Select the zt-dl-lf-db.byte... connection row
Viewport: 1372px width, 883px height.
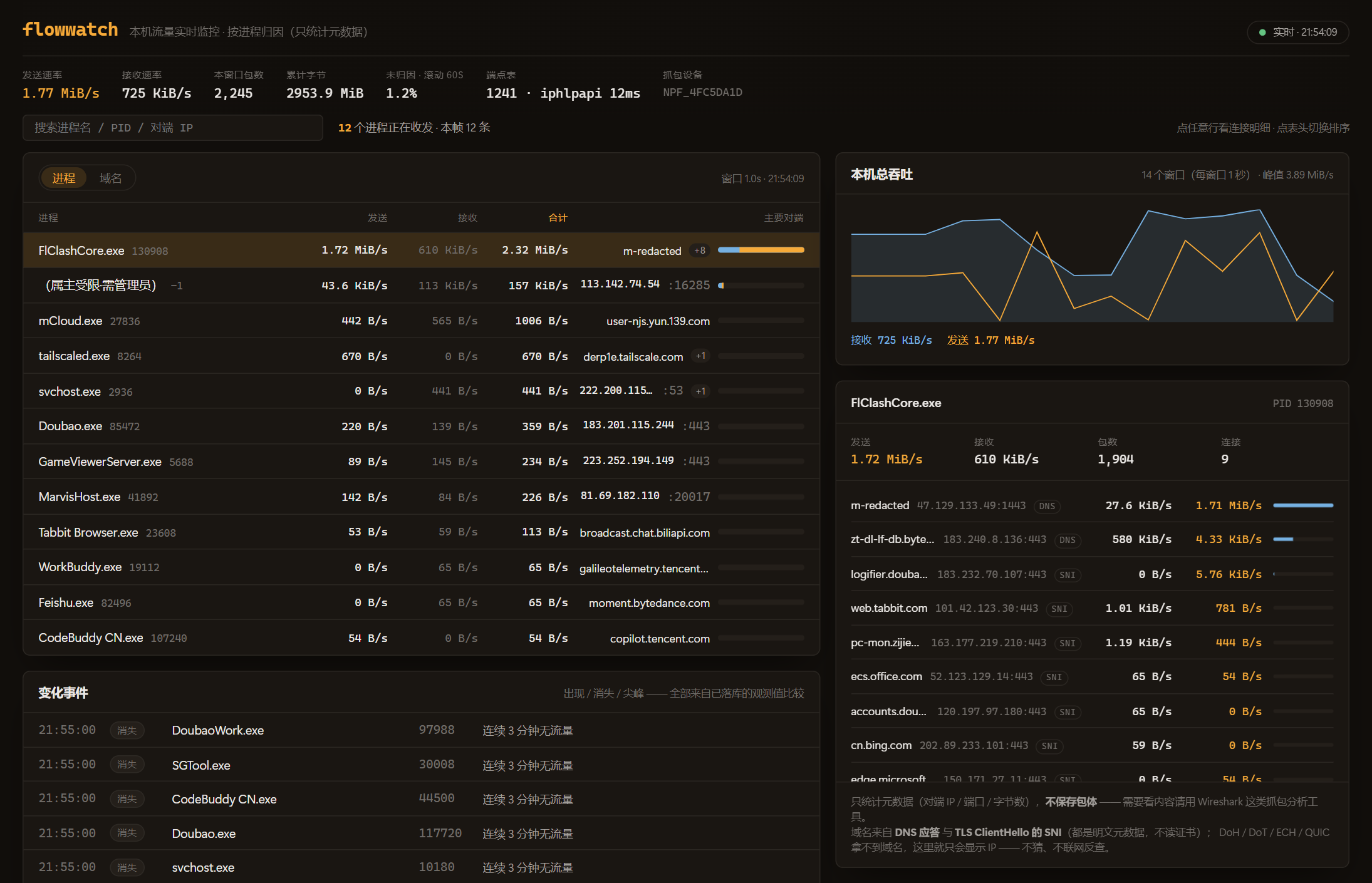click(x=1092, y=540)
